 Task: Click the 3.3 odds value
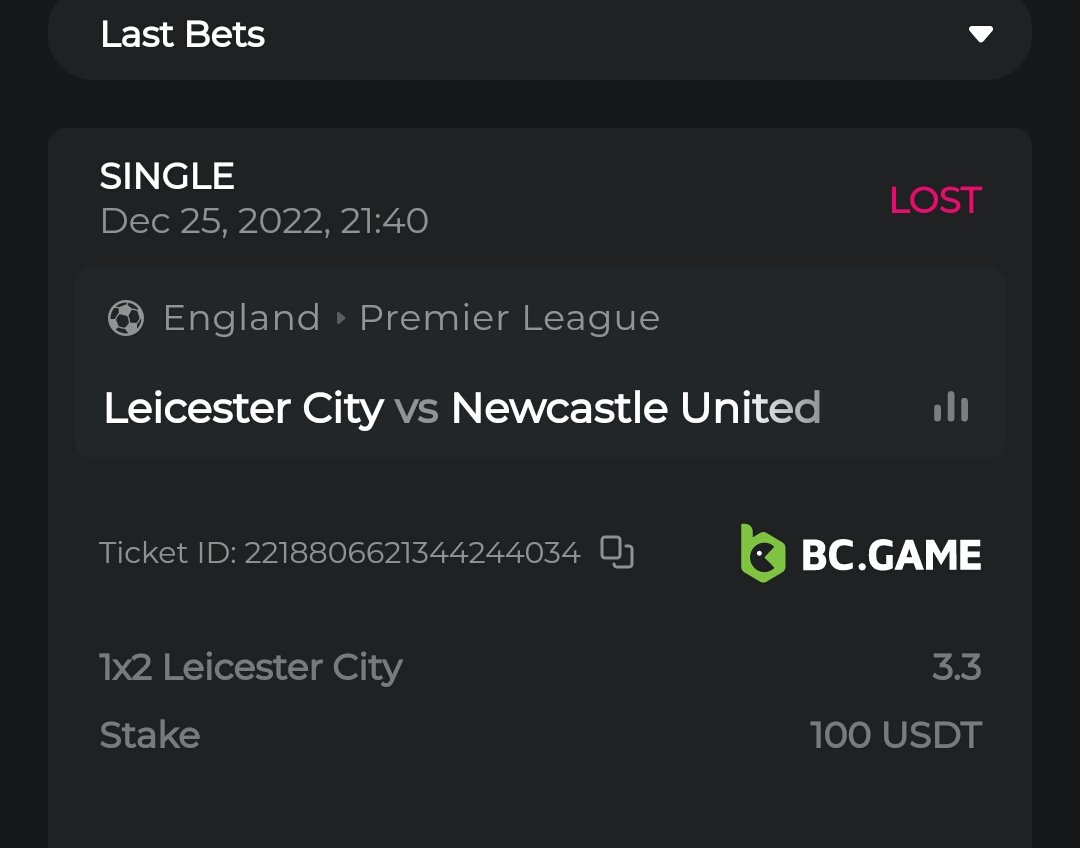tap(956, 667)
